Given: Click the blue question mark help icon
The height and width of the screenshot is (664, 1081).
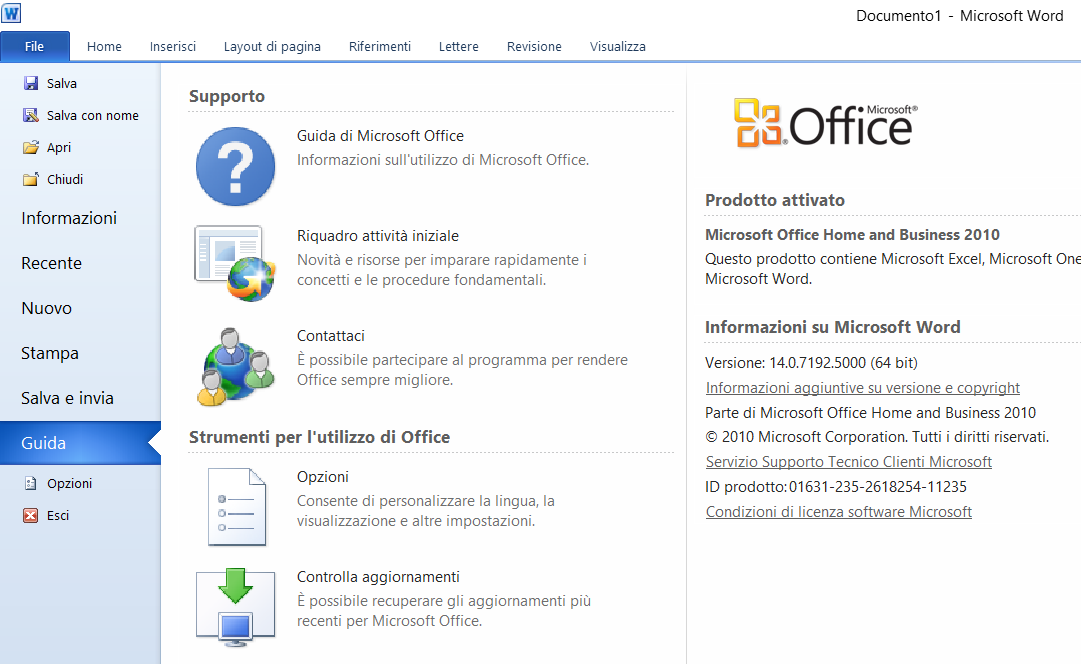Looking at the screenshot, I should pyautogui.click(x=236, y=166).
